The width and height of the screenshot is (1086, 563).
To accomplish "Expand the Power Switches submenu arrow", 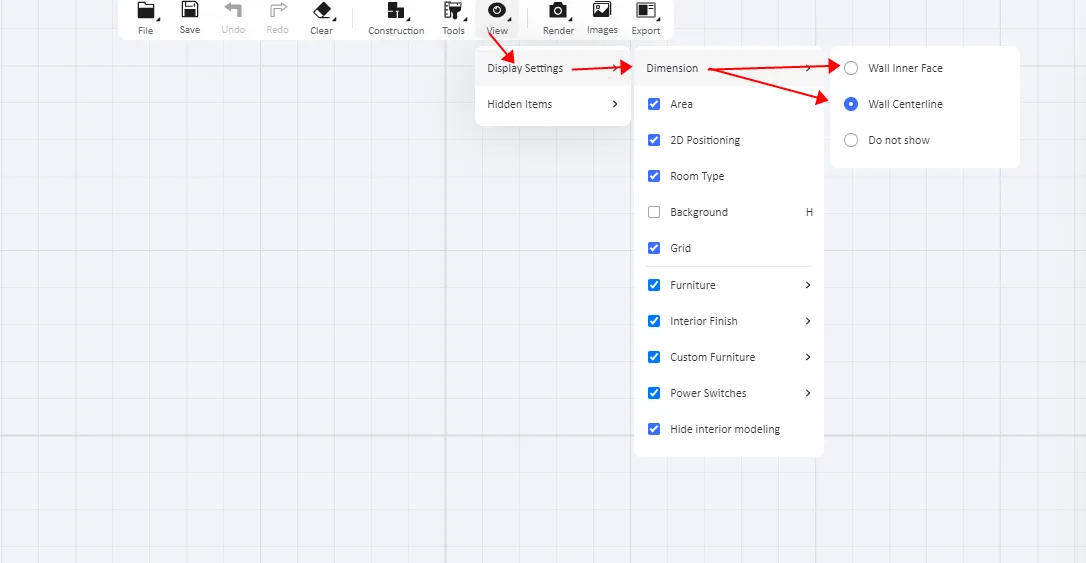I will click(808, 393).
